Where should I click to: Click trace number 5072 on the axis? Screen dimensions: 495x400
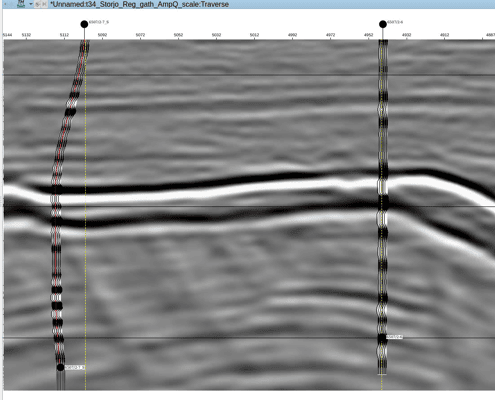pyautogui.click(x=140, y=35)
